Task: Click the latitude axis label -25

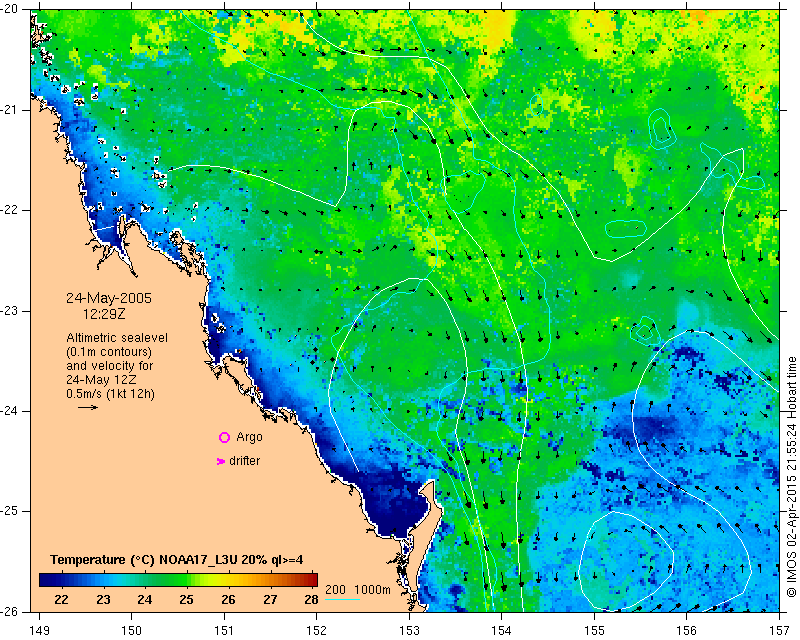Action: click(x=10, y=511)
